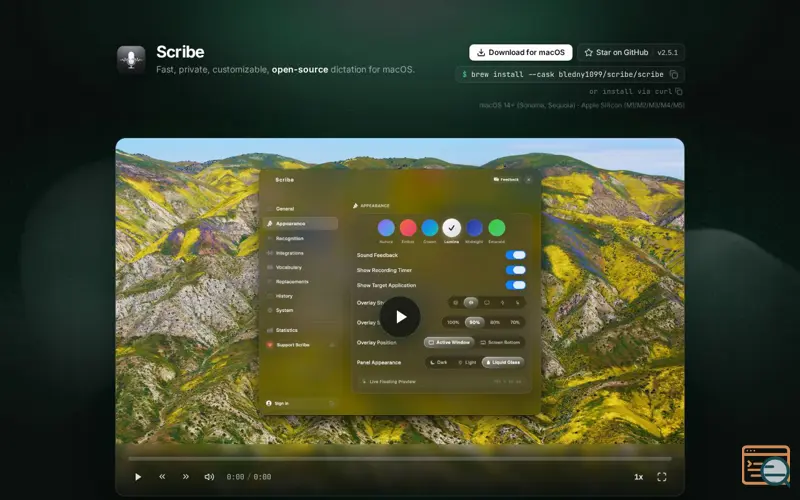This screenshot has height=500, width=800.
Task: Pick the Emerald green theme swatch
Action: pyautogui.click(x=496, y=228)
